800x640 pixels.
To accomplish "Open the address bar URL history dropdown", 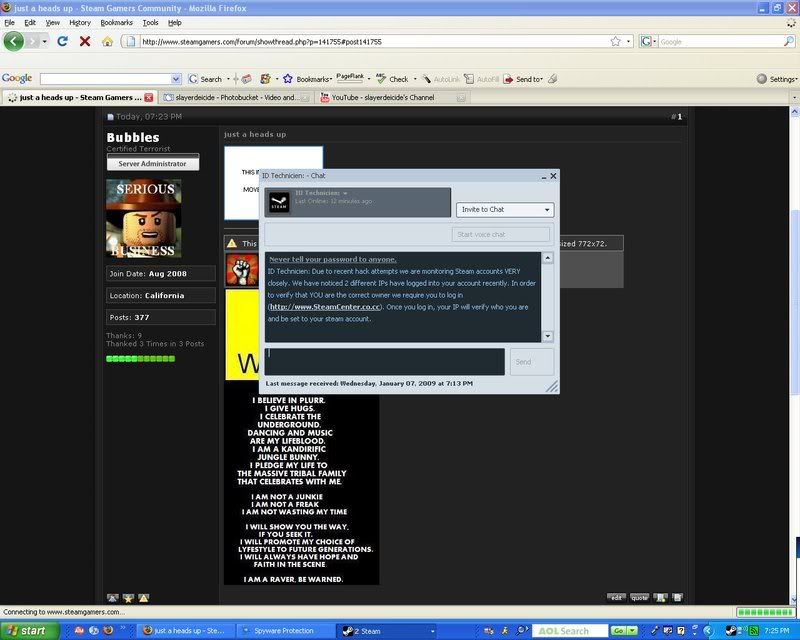I will pyautogui.click(x=629, y=41).
